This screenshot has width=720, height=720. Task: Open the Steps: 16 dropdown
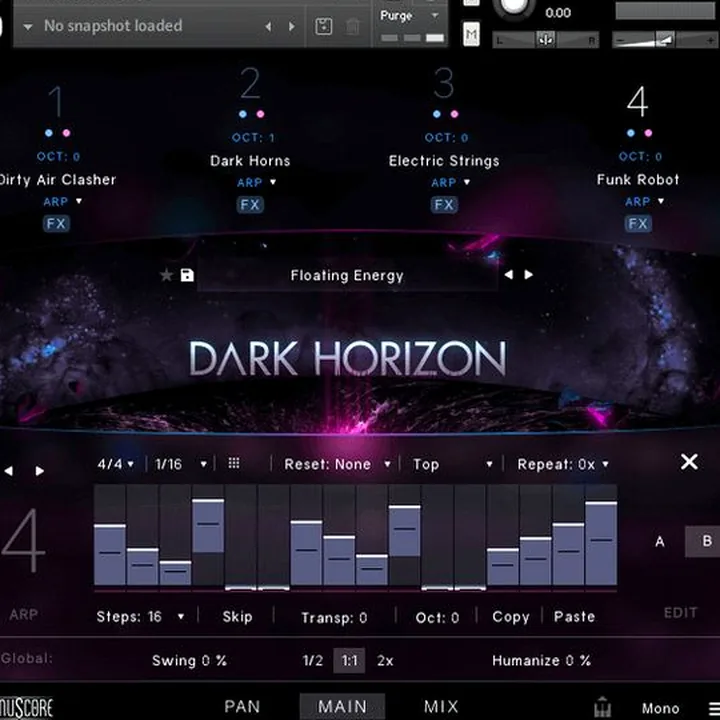coord(141,616)
